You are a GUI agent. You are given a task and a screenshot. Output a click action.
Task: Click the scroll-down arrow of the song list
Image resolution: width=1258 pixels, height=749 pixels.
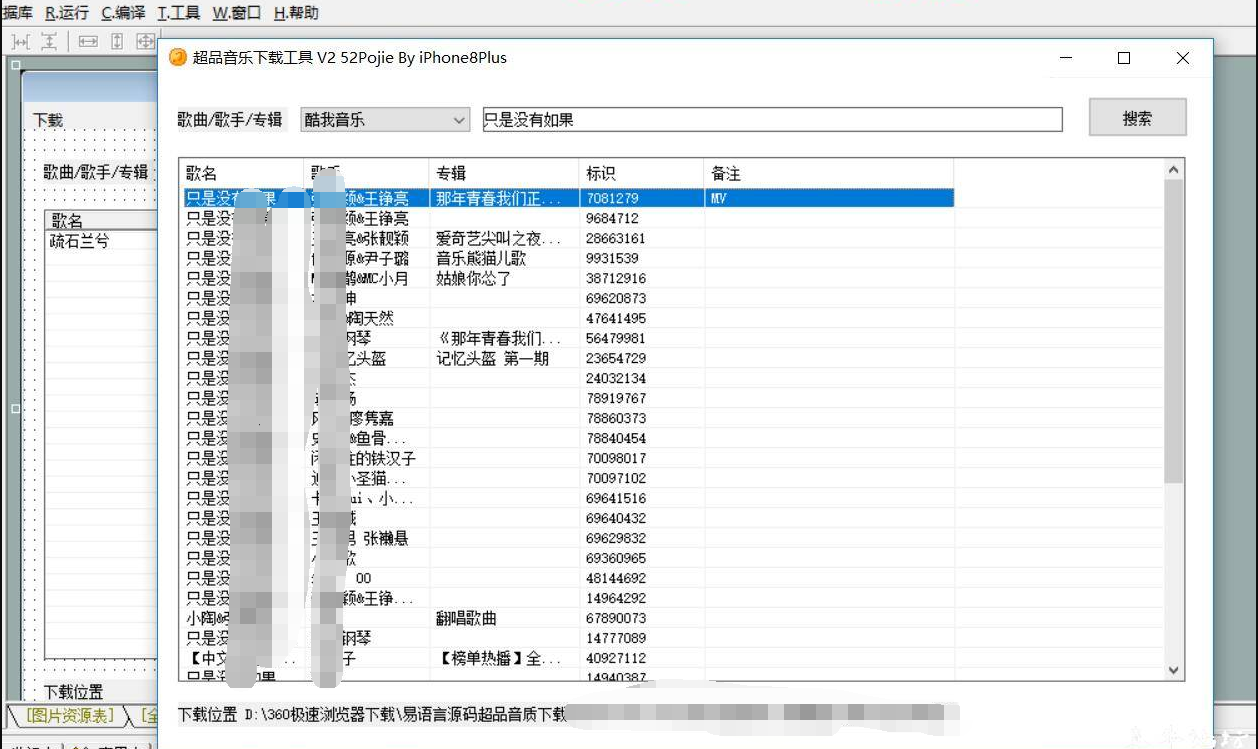coord(1174,671)
